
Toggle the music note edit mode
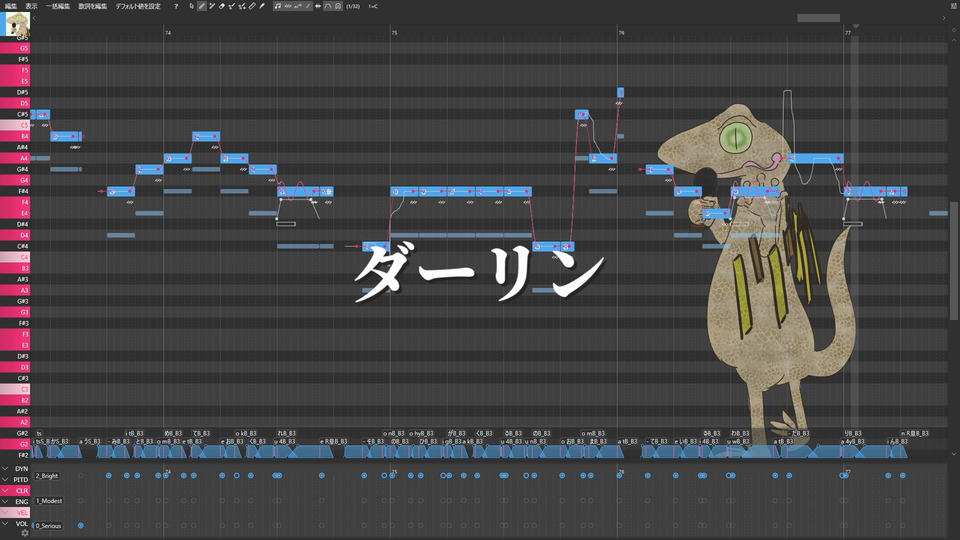(278, 6)
